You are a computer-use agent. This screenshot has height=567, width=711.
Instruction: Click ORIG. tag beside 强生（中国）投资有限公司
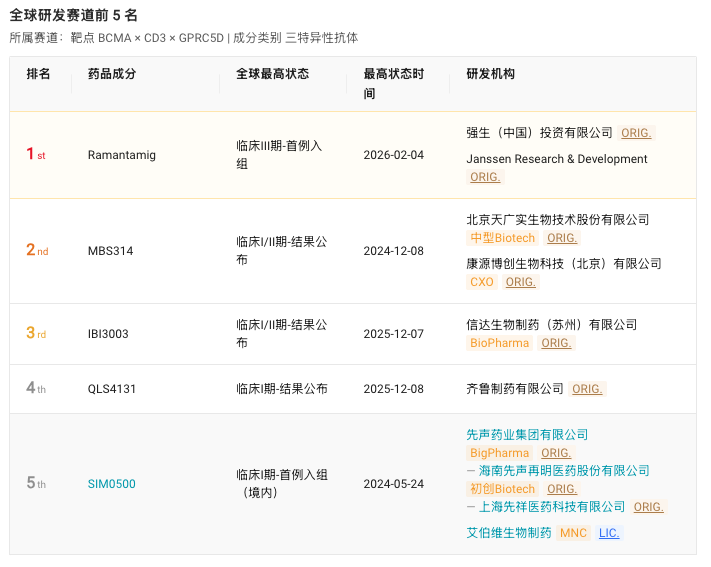coord(636,133)
